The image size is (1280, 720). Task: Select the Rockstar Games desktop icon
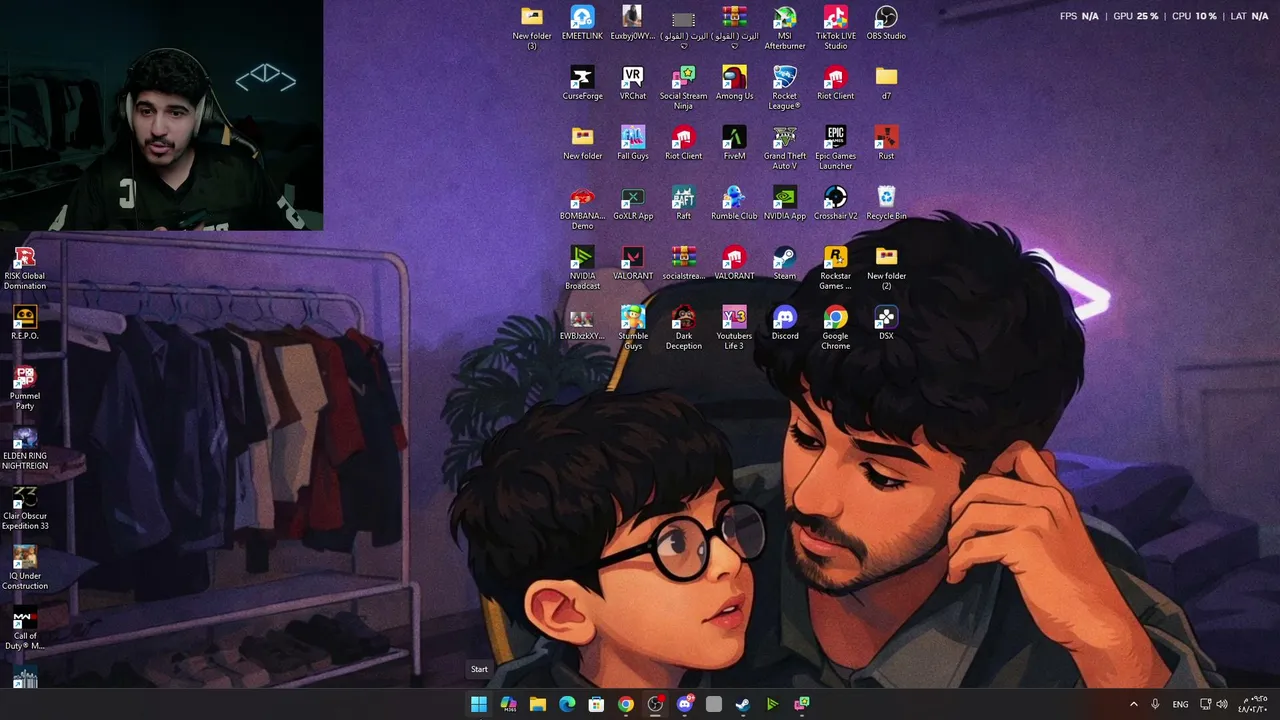(x=836, y=268)
